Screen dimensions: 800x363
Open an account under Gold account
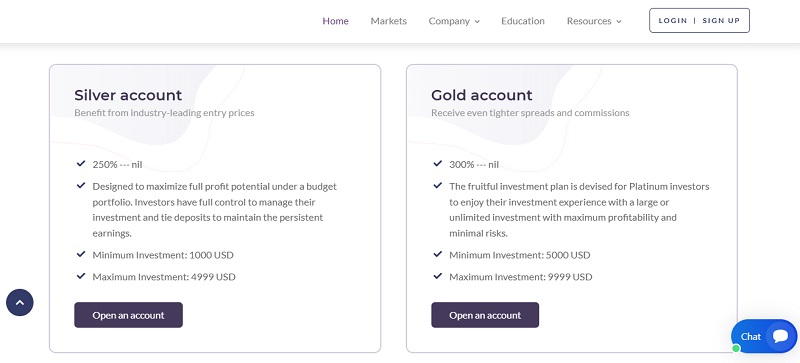point(485,315)
